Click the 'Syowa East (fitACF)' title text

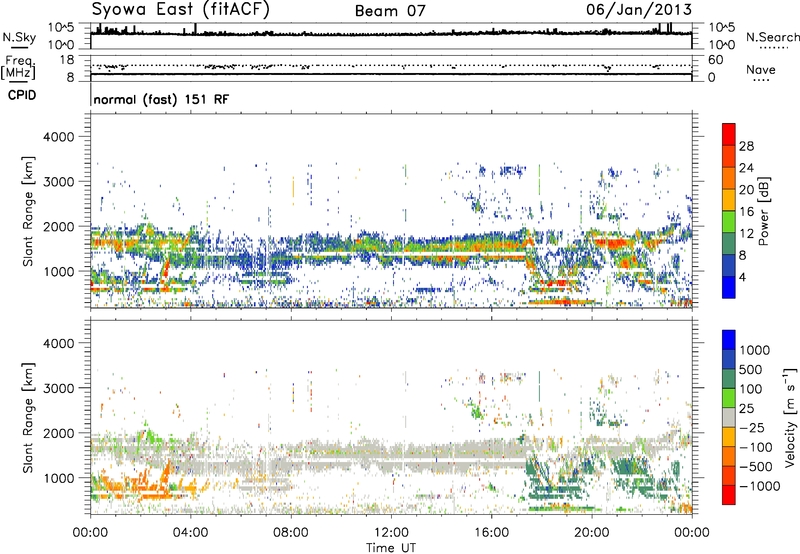coord(180,9)
